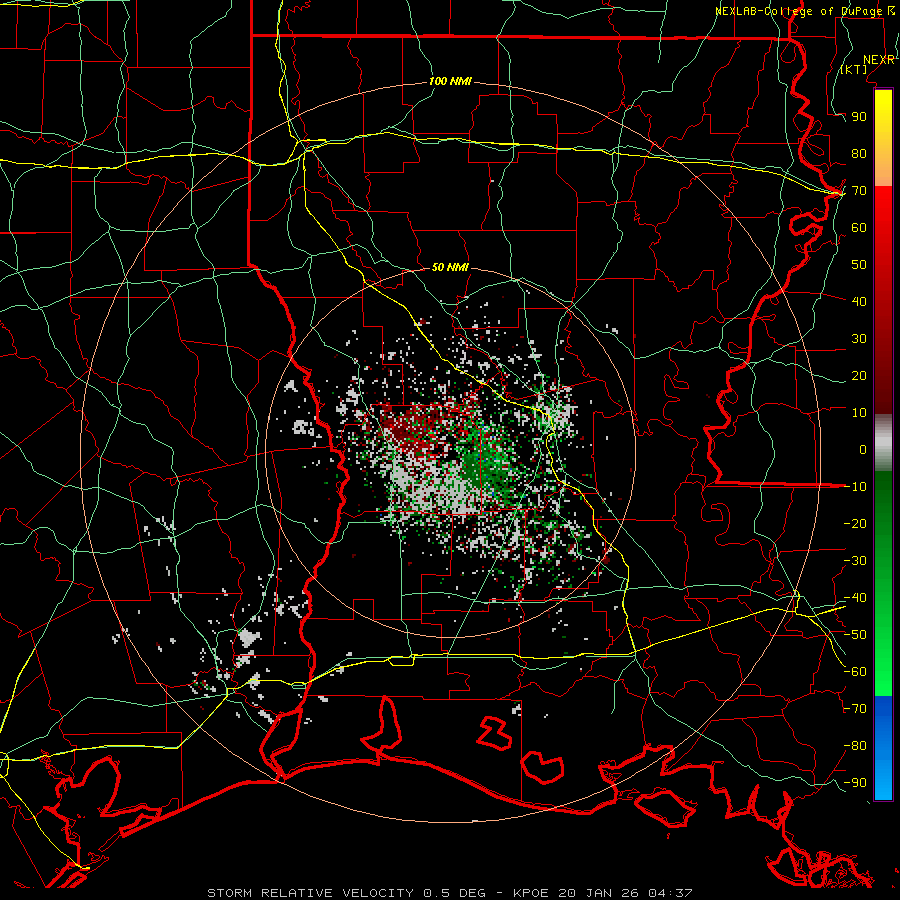Click the -80 value on the velocity scale
The image size is (900, 900).
[x=855, y=746]
